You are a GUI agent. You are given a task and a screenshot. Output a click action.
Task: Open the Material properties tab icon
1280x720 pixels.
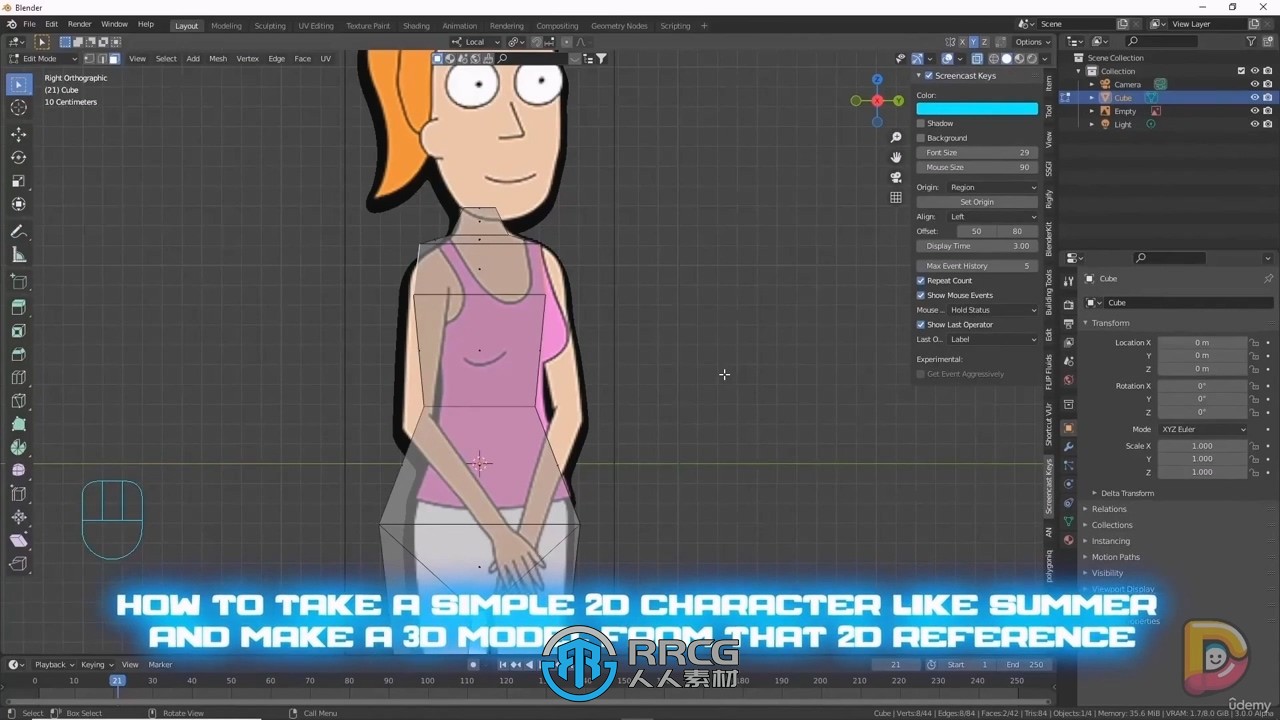pos(1068,541)
